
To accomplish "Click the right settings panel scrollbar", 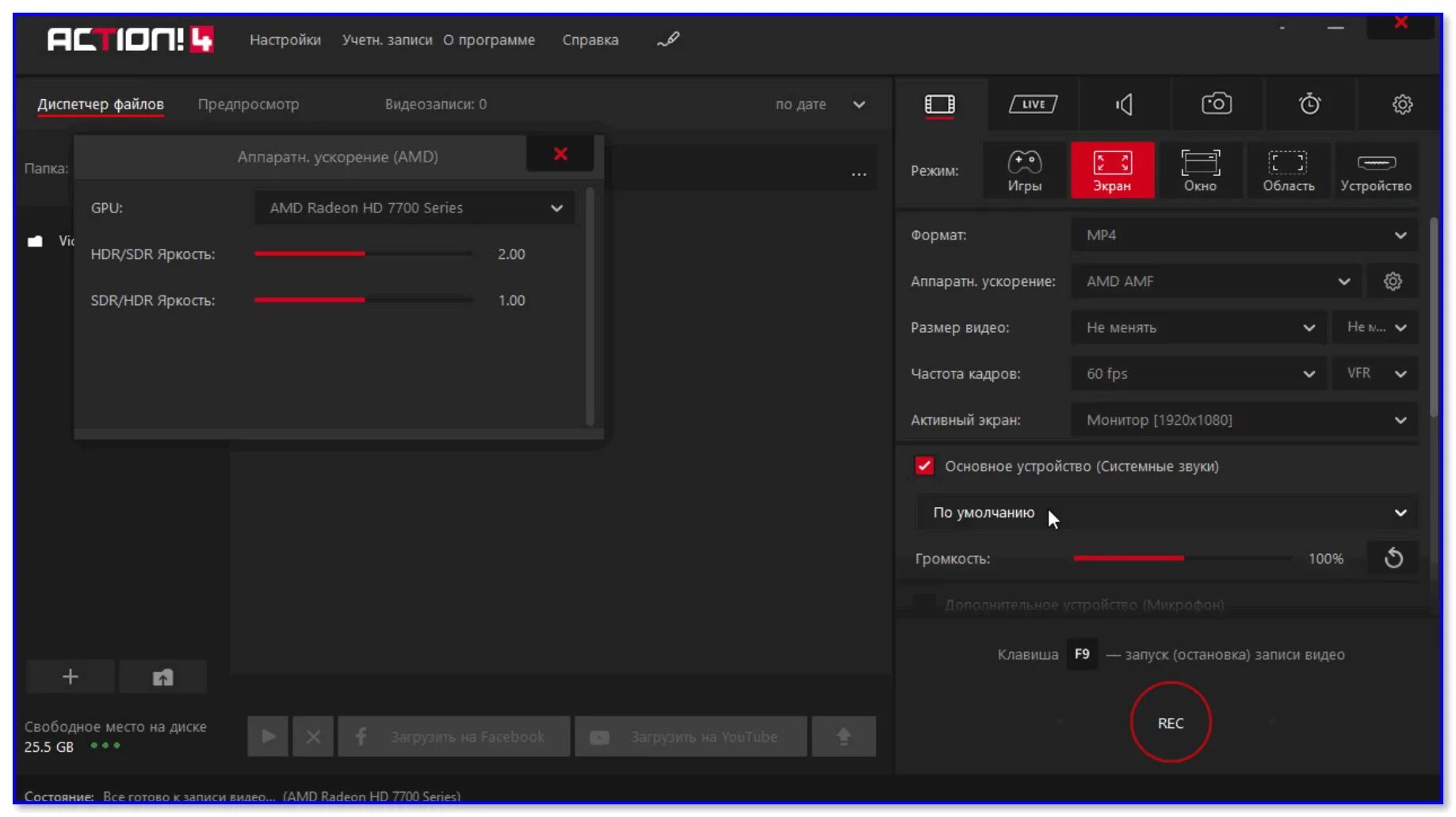I will pyautogui.click(x=1433, y=317).
